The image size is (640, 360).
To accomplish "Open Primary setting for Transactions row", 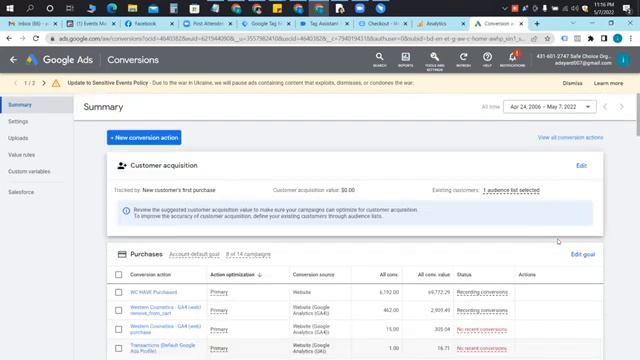I will (x=219, y=348).
